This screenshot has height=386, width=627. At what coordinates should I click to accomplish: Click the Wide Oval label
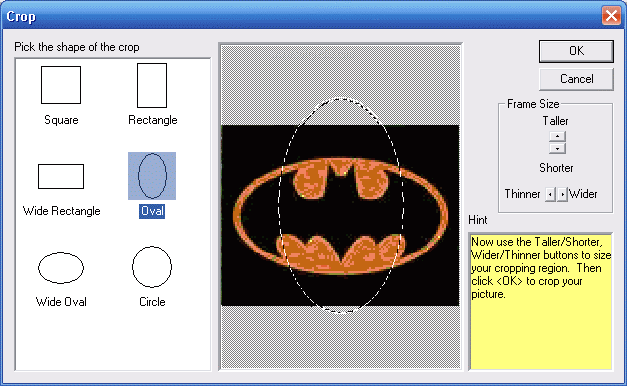point(61,302)
